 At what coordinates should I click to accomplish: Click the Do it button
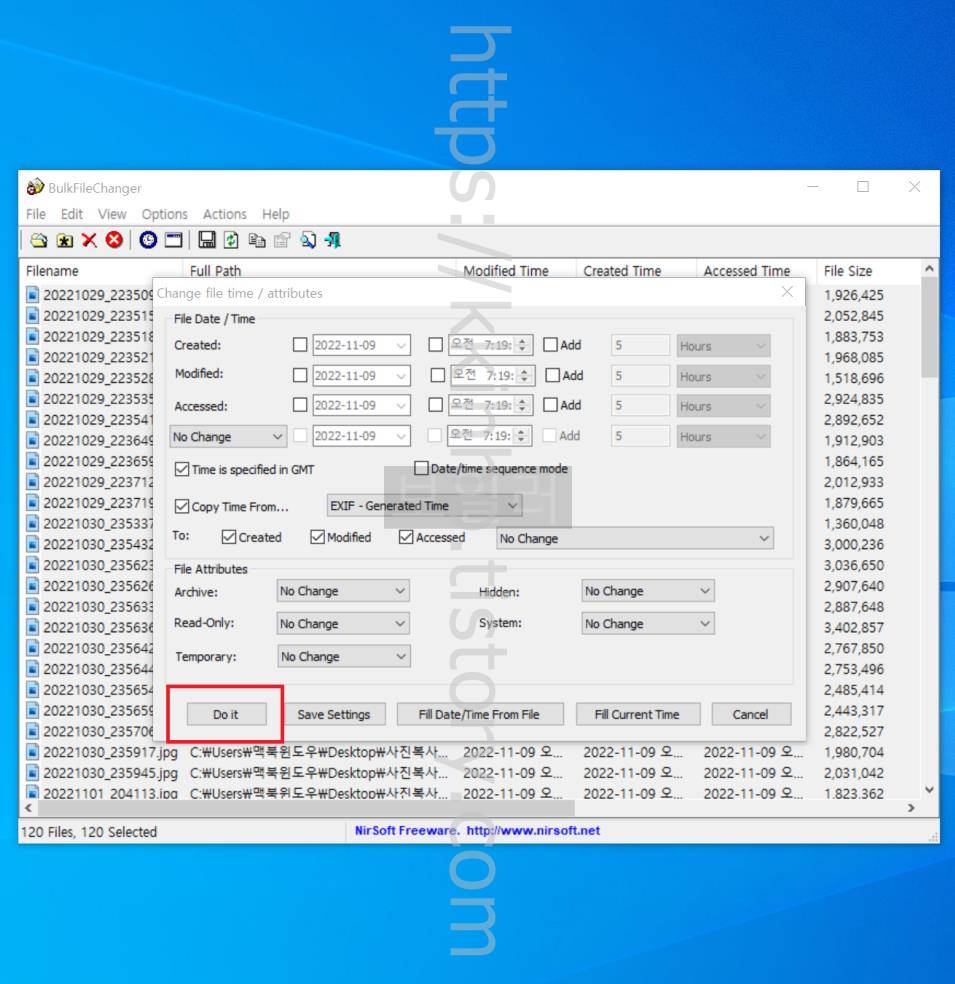[x=226, y=714]
